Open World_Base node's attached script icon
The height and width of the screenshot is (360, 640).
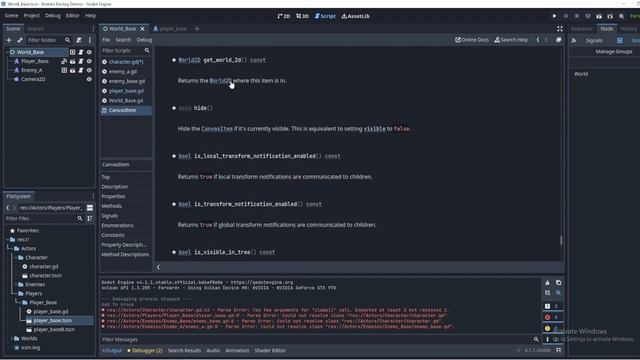[81, 52]
